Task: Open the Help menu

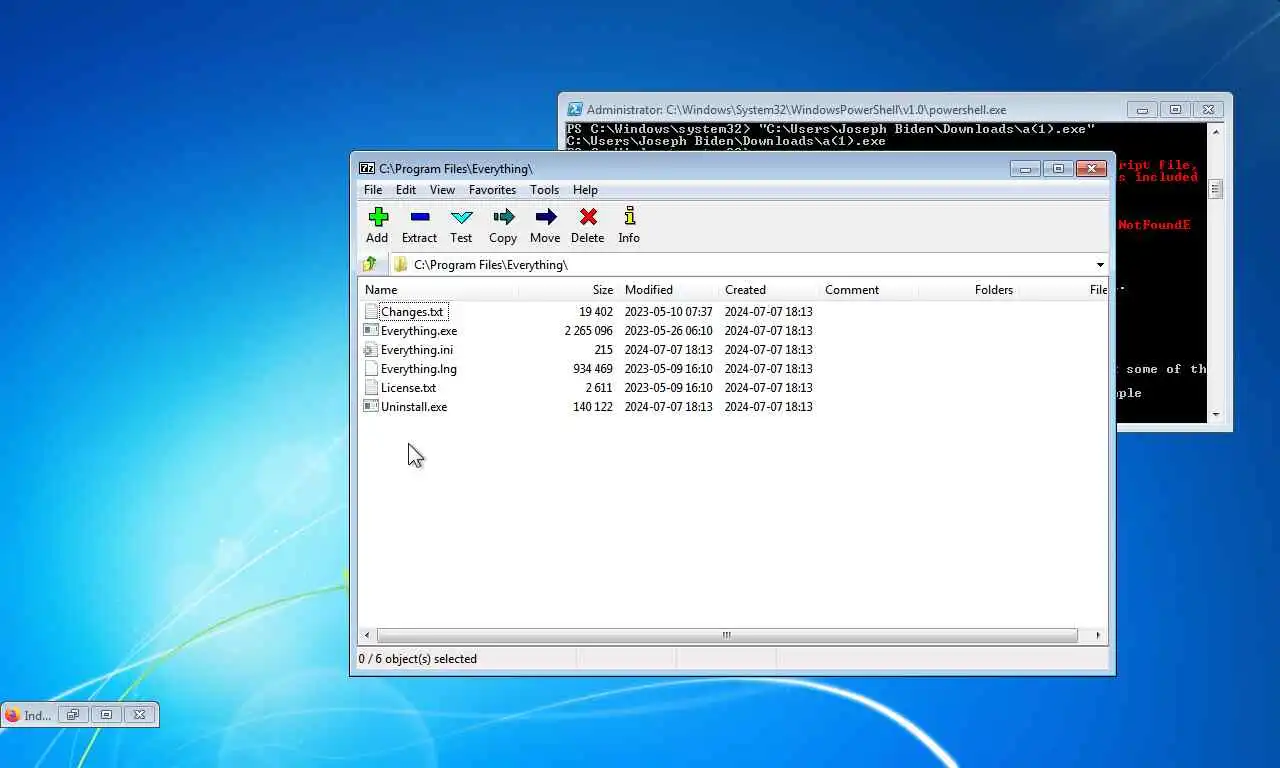Action: click(x=586, y=190)
